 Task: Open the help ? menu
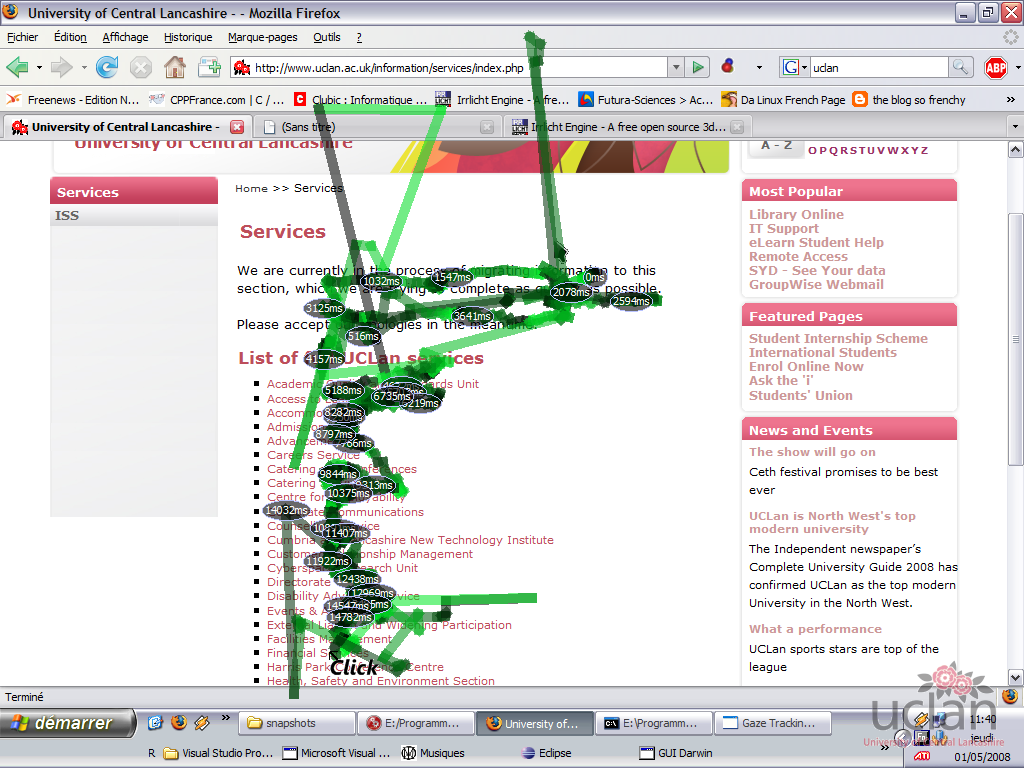(359, 37)
